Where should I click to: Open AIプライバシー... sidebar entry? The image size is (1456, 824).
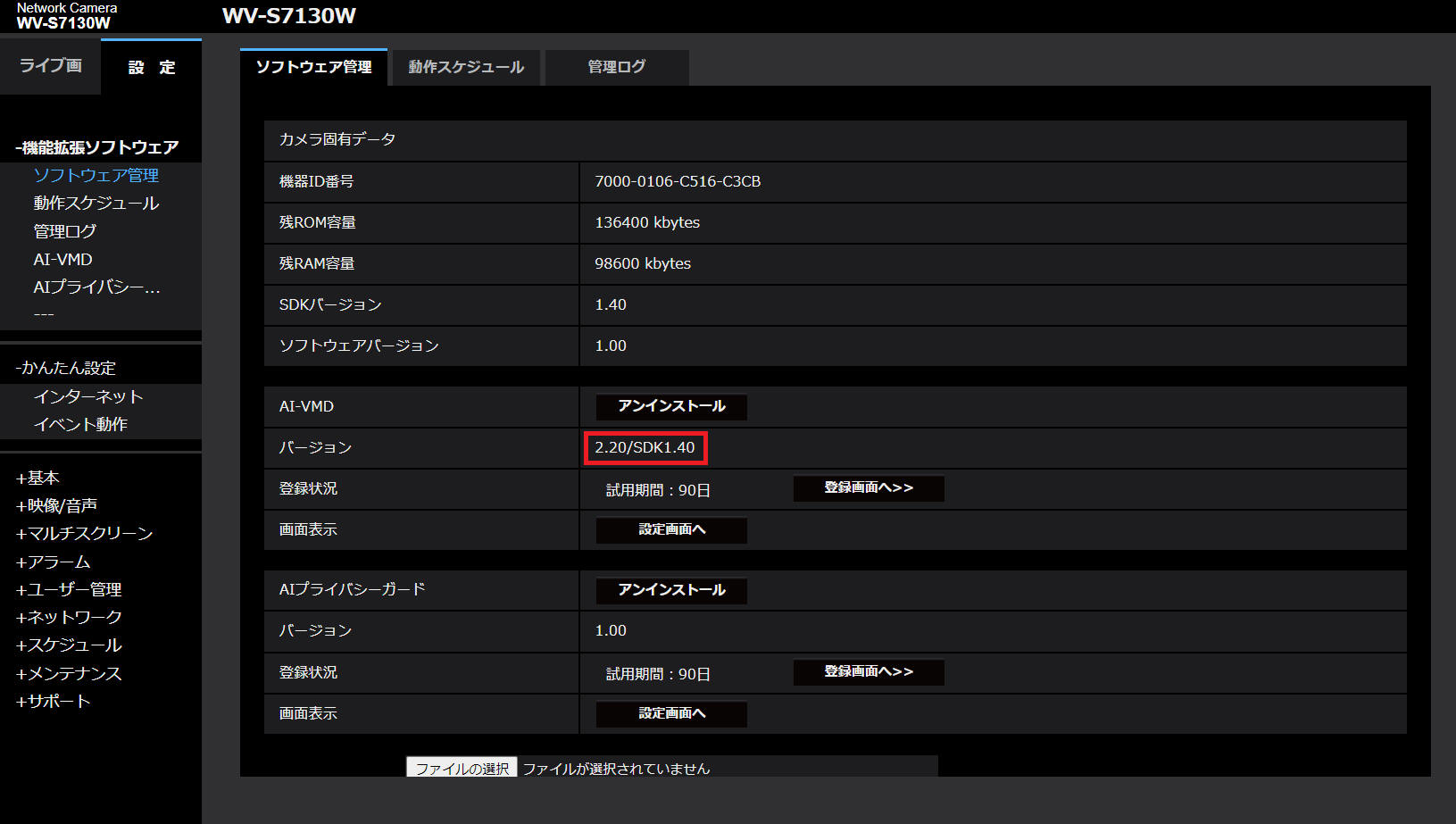click(96, 287)
